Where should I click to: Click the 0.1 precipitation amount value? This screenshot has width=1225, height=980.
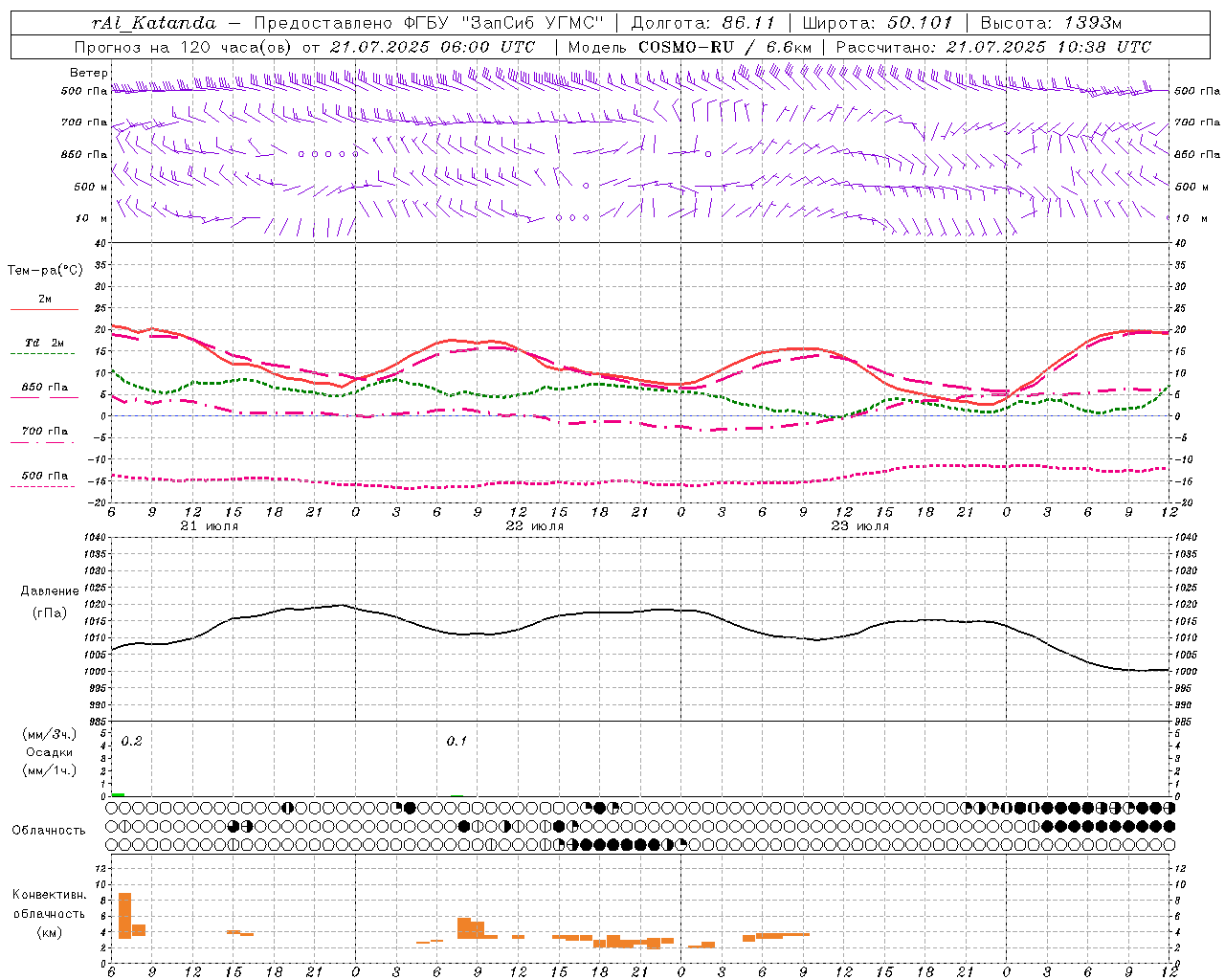pos(457,742)
